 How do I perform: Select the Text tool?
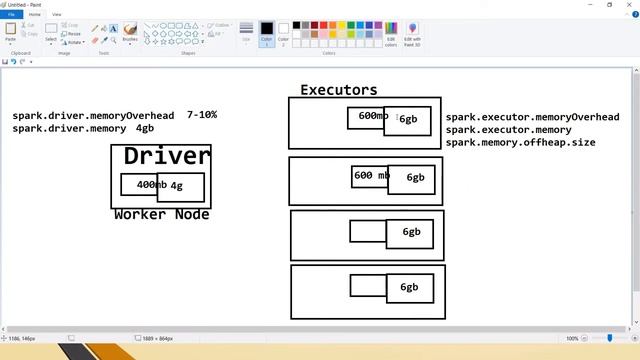(113, 29)
